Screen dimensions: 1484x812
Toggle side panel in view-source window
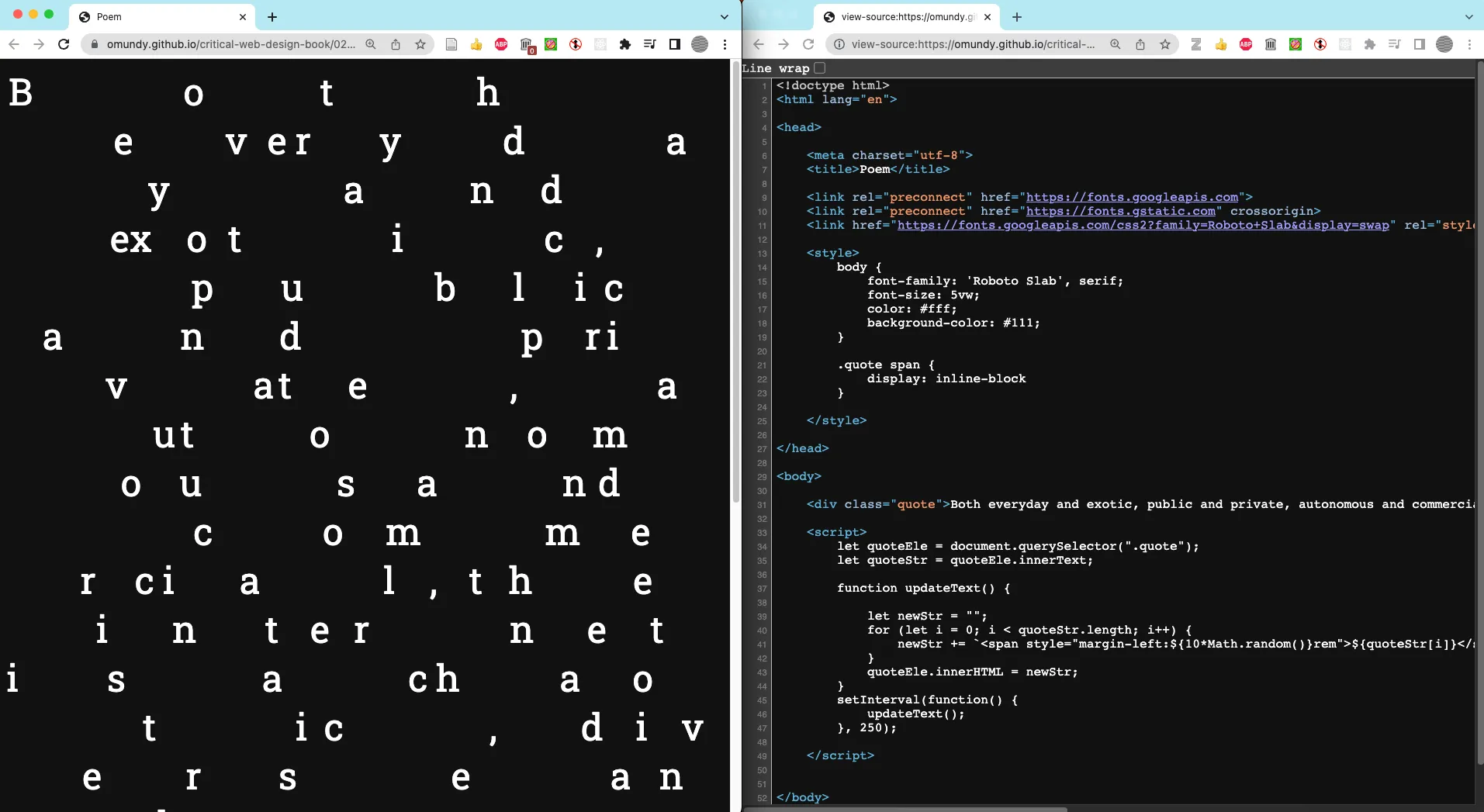pos(1420,44)
